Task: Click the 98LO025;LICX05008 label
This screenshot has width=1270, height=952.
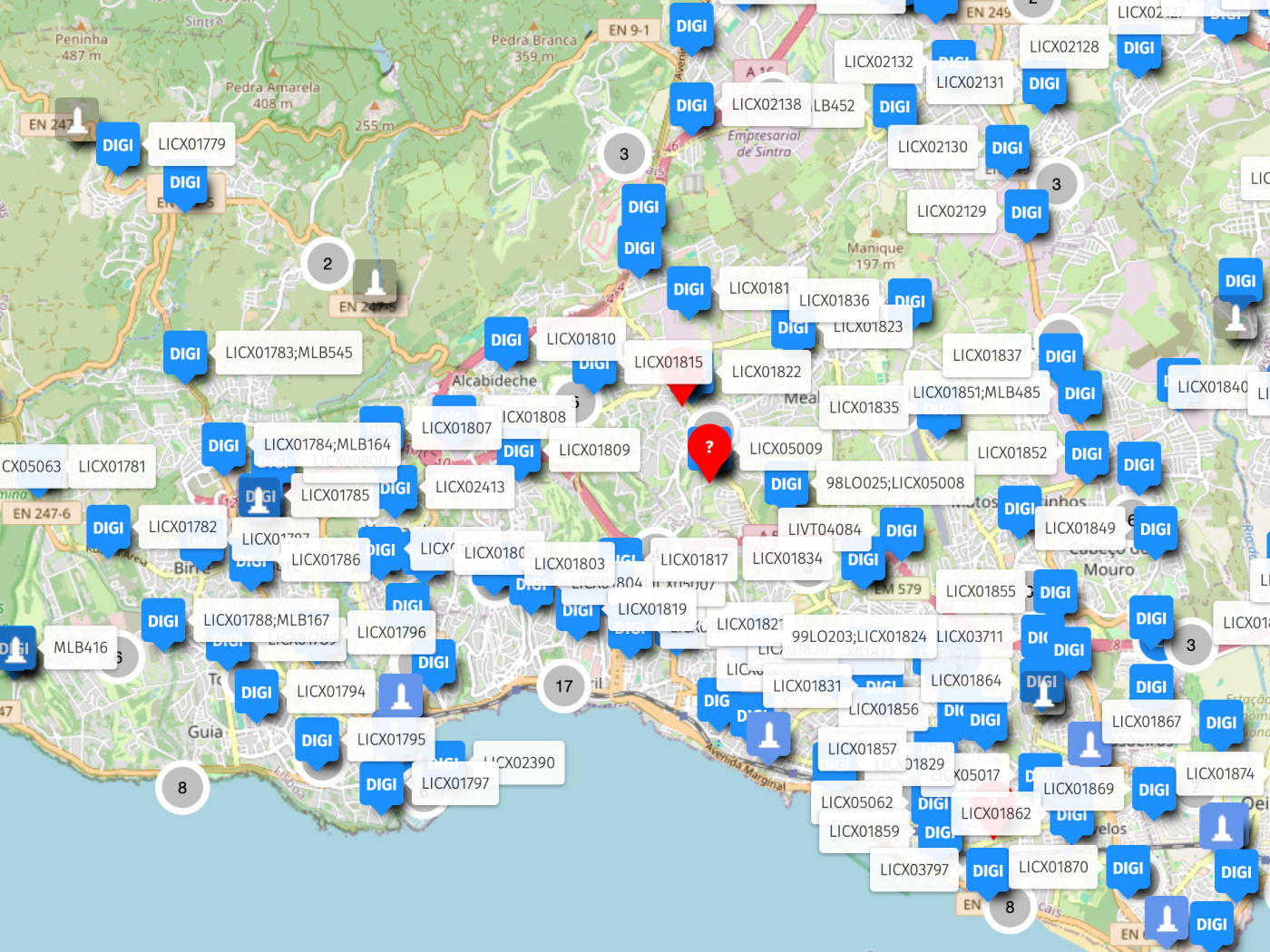Action: pos(896,482)
